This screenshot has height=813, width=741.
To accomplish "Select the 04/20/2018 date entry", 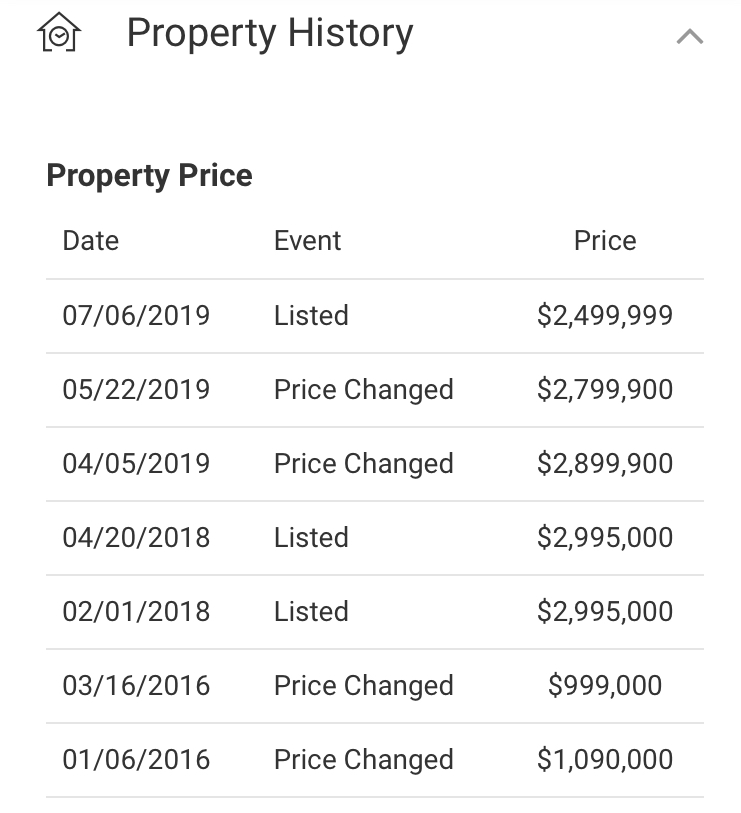I will tap(136, 538).
